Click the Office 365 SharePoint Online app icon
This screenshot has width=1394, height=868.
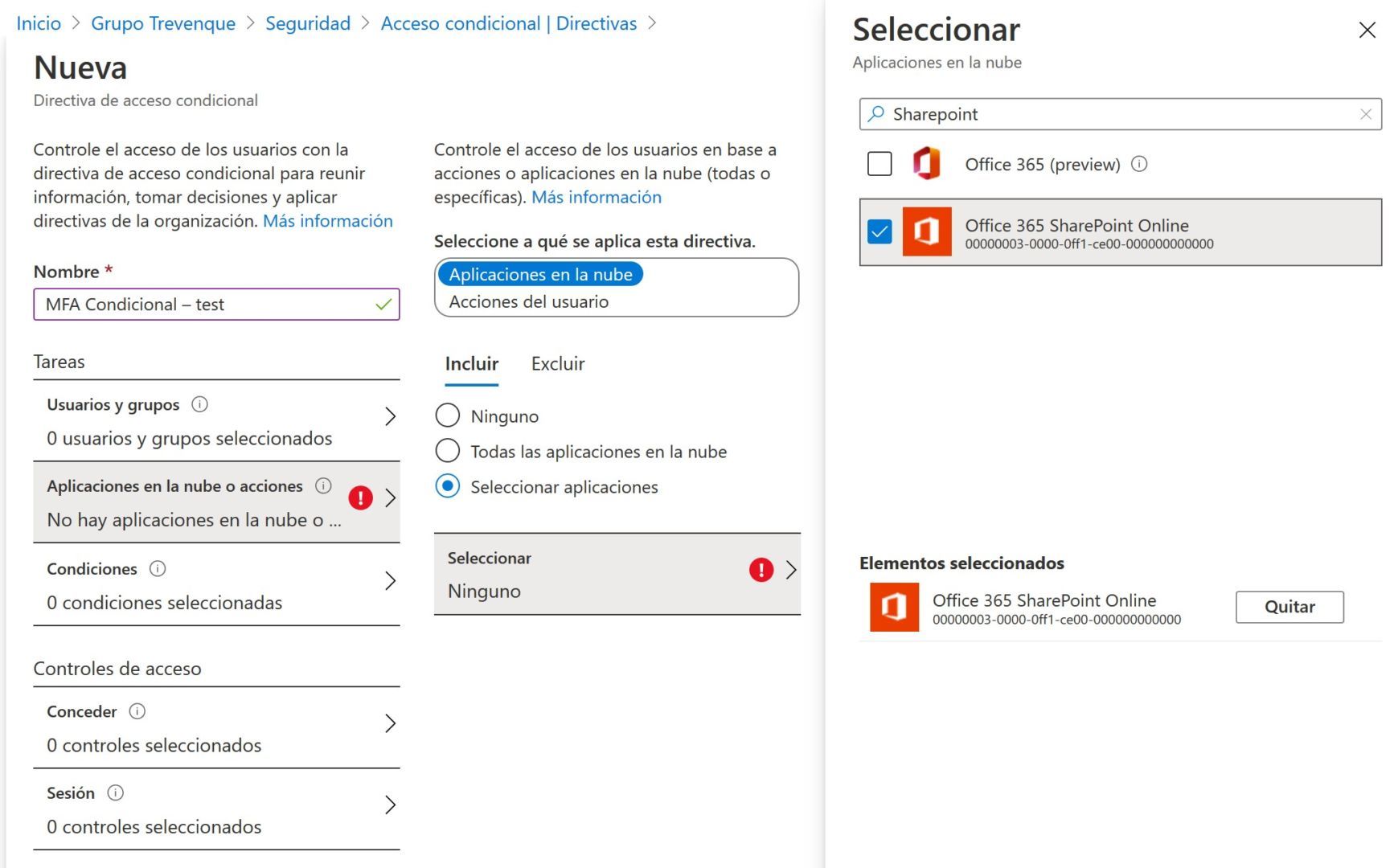927,232
